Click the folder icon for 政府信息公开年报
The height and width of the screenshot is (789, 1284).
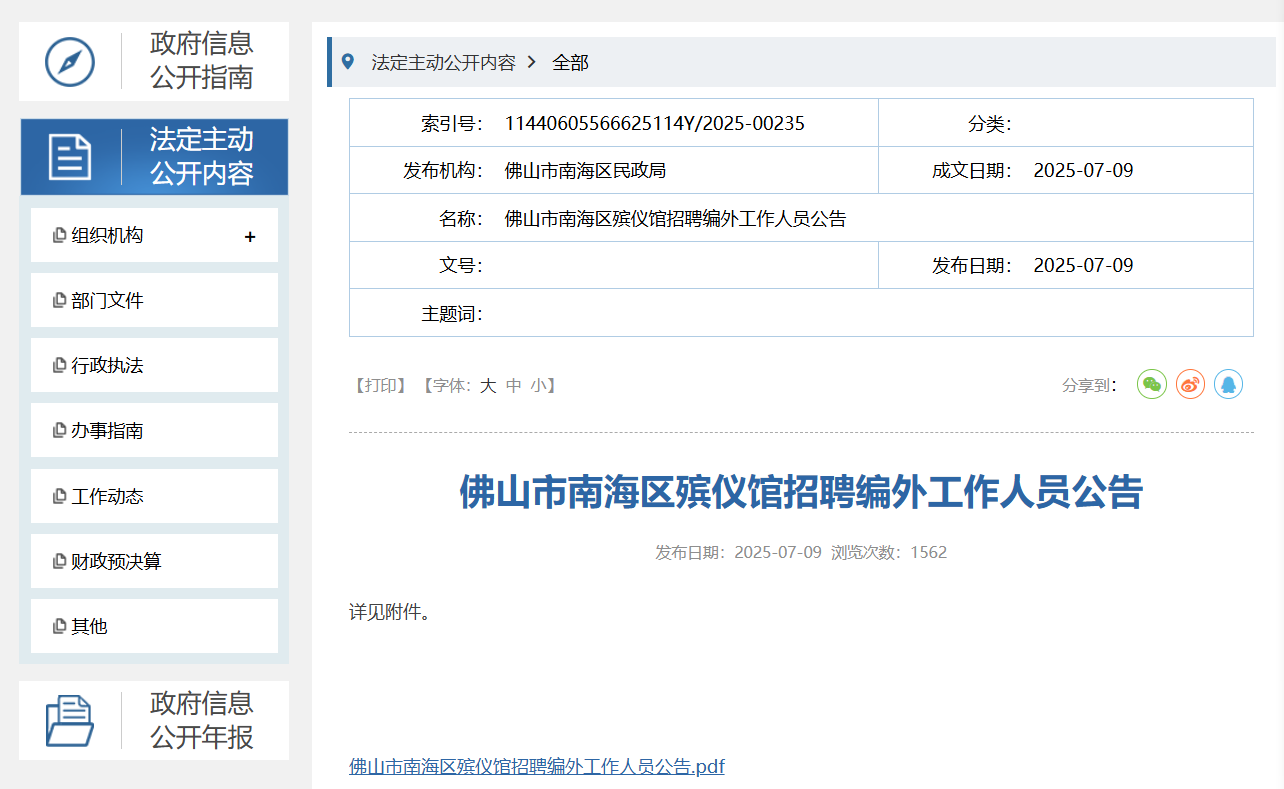pos(70,720)
